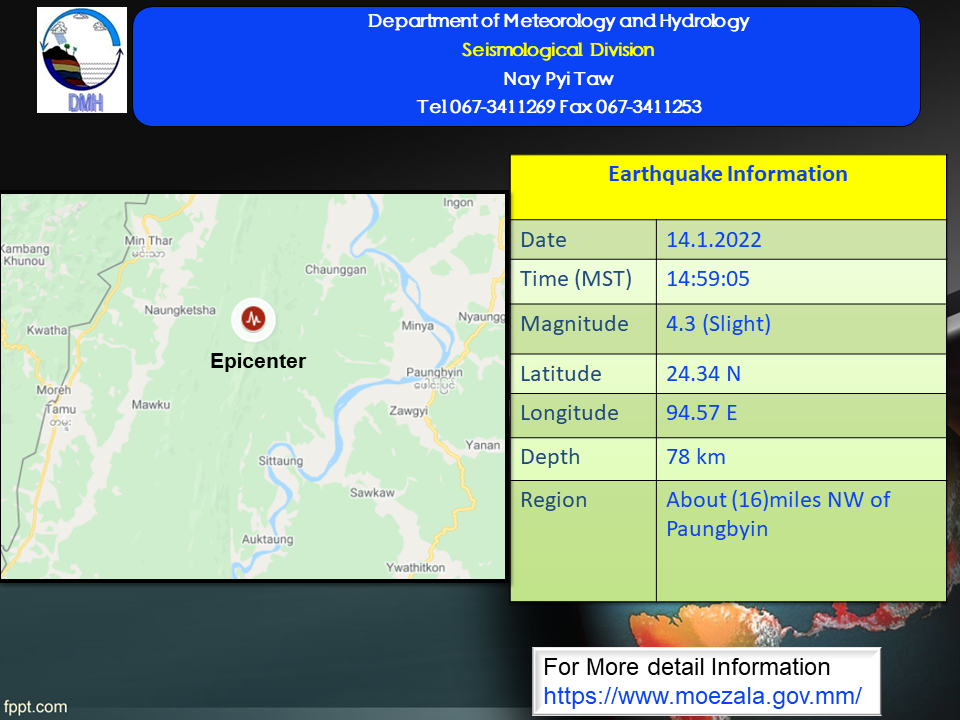
Task: Click the 'Time (MST)' row label
Action: pos(576,279)
